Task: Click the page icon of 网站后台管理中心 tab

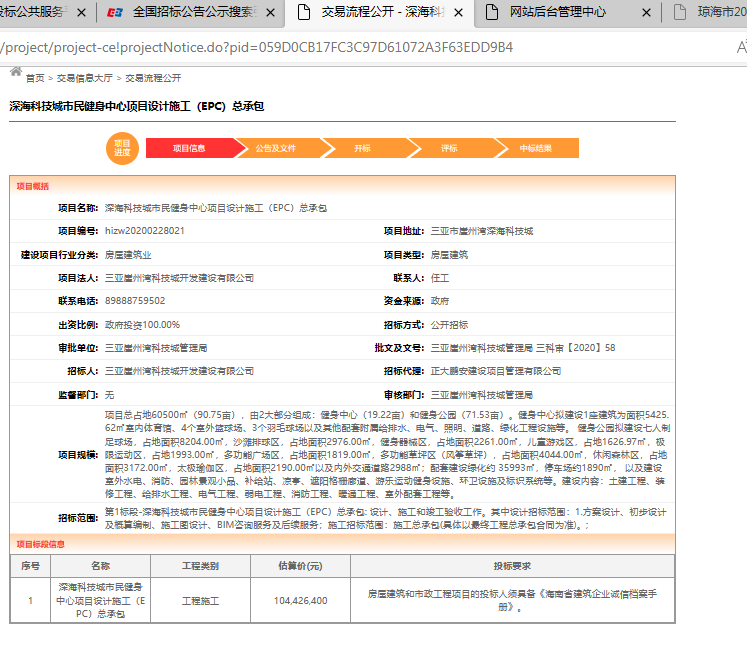Action: [491, 14]
